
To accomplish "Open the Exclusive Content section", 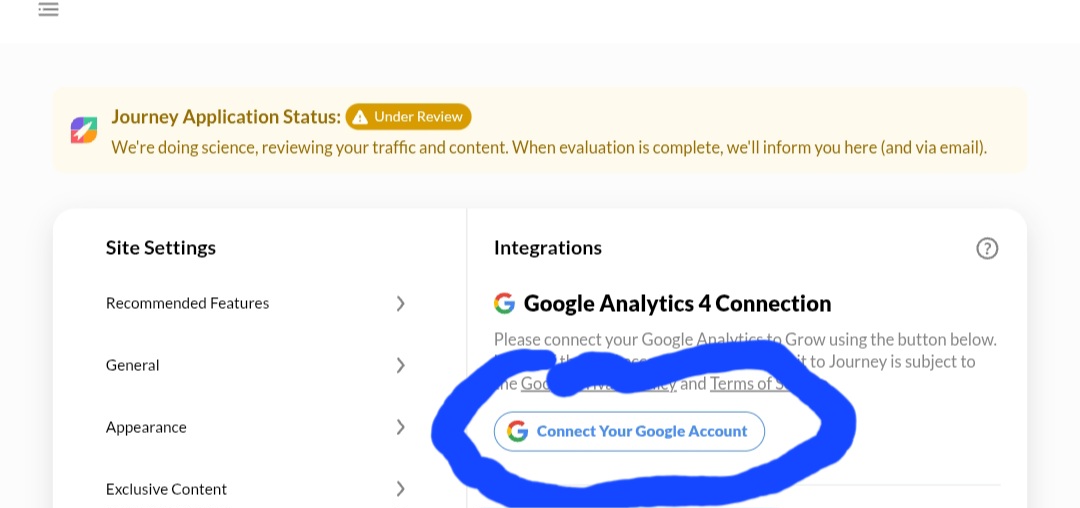I will 166,489.
